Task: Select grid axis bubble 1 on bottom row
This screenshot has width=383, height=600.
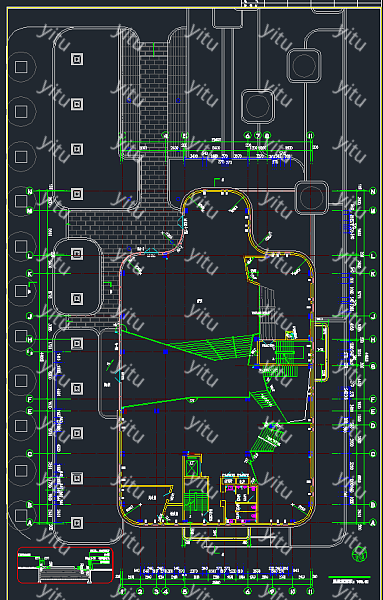Action: 123,591
